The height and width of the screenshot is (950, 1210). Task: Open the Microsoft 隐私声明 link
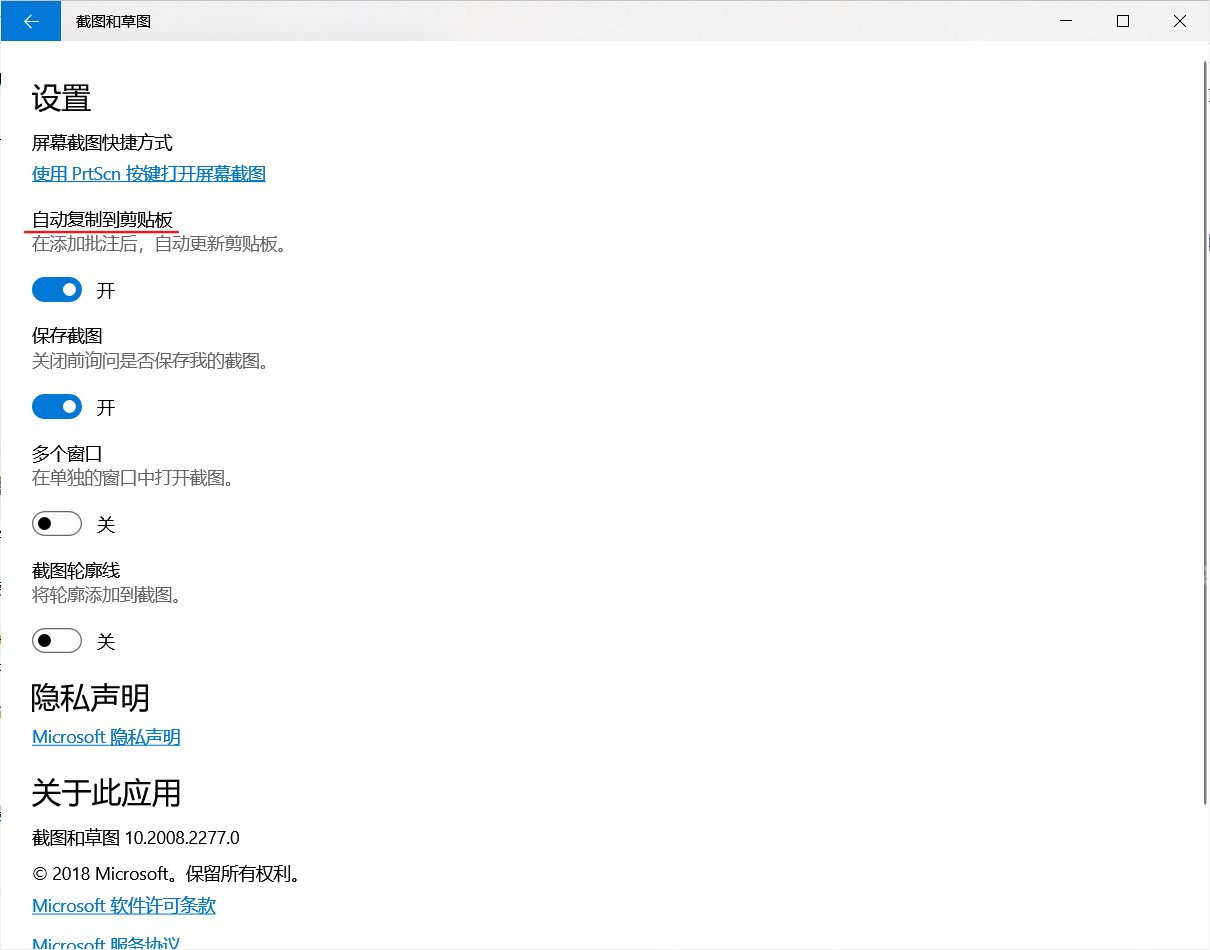click(106, 737)
